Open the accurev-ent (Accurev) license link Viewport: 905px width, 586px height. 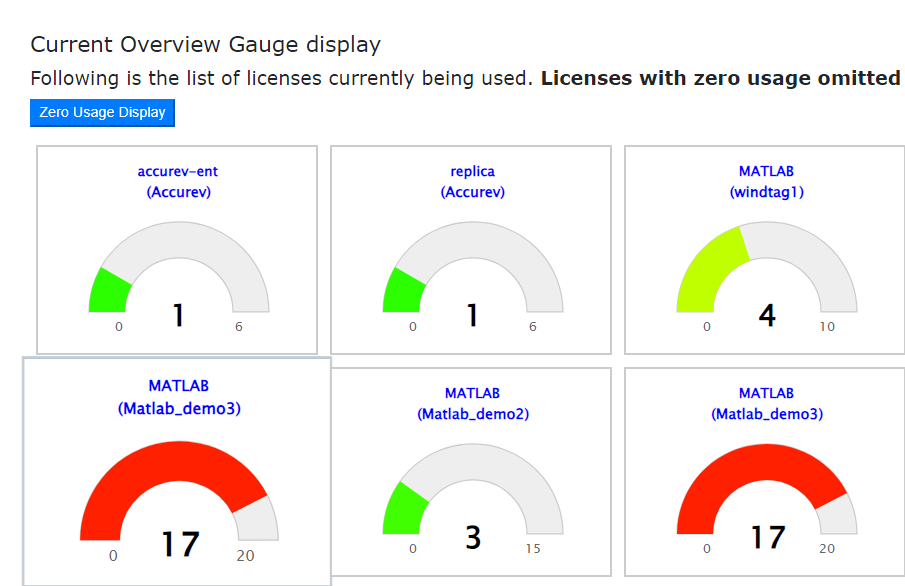click(x=176, y=180)
